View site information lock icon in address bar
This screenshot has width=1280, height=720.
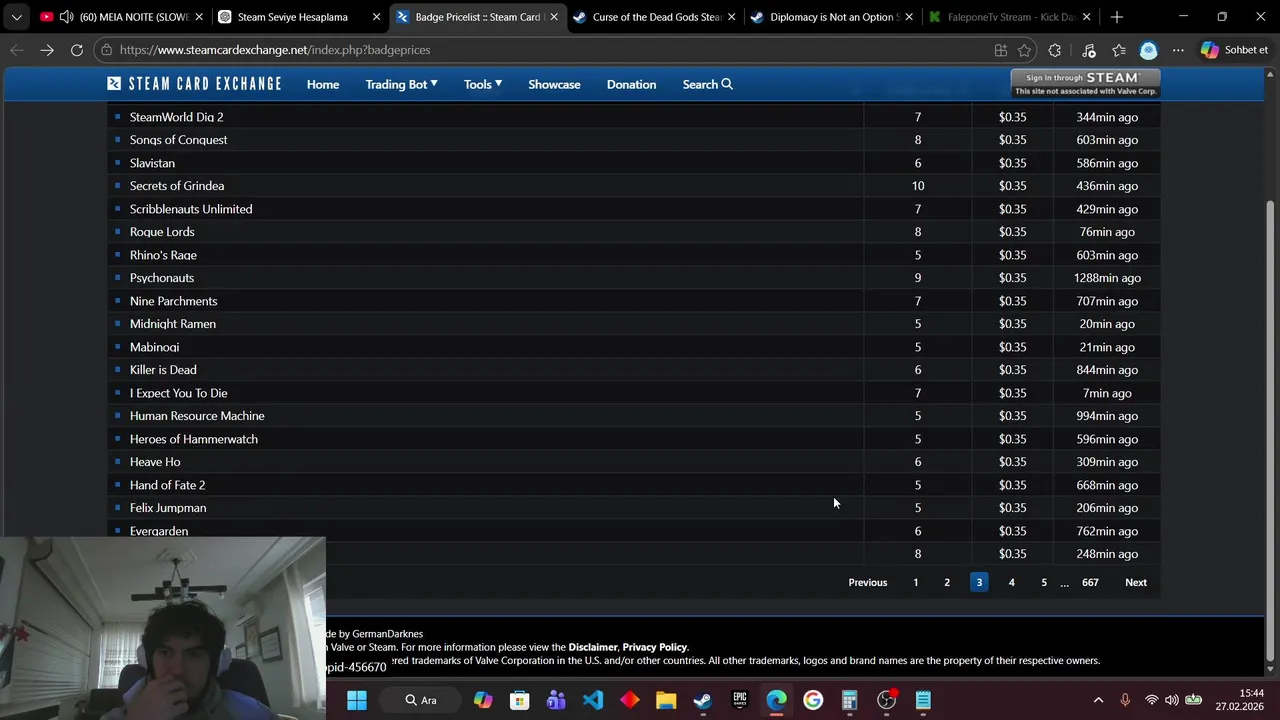point(107,50)
